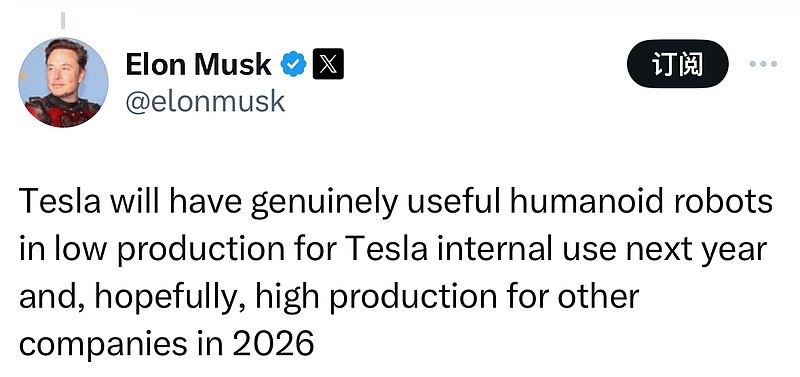Click "2026" at the tweet's end
The image size is (800, 377).
(273, 344)
